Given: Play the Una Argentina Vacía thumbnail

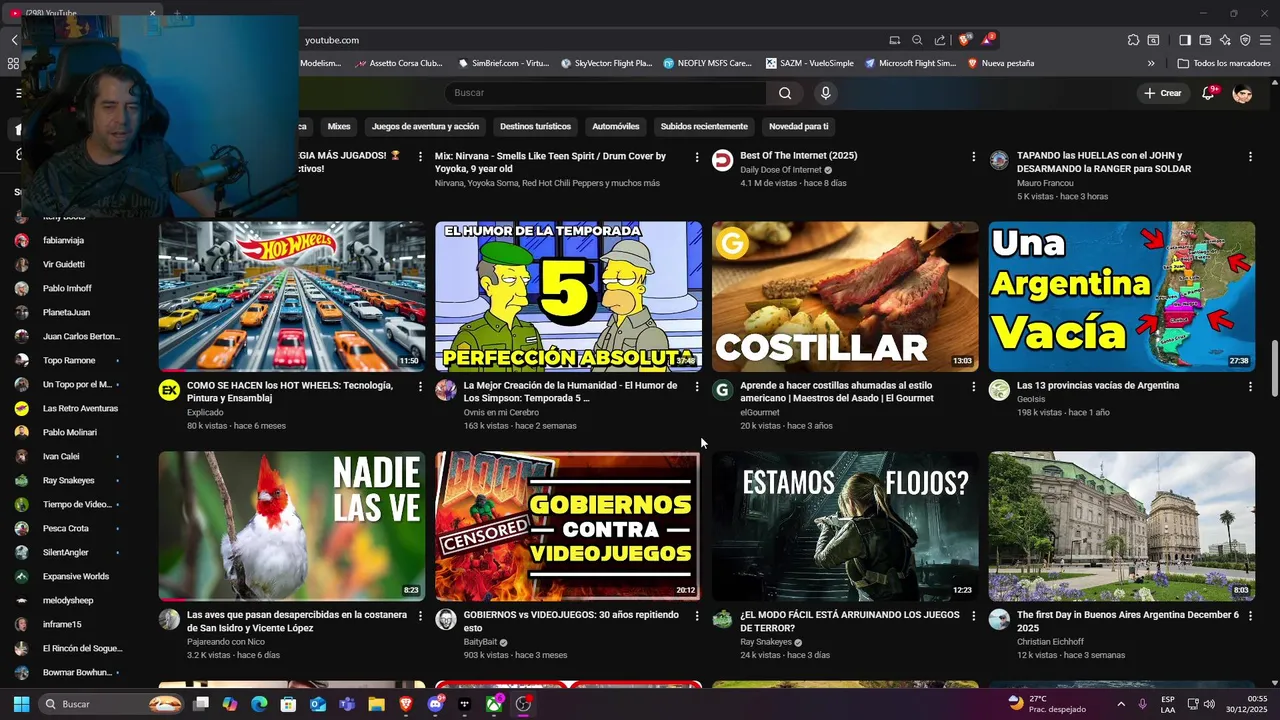Looking at the screenshot, I should (x=1122, y=297).
